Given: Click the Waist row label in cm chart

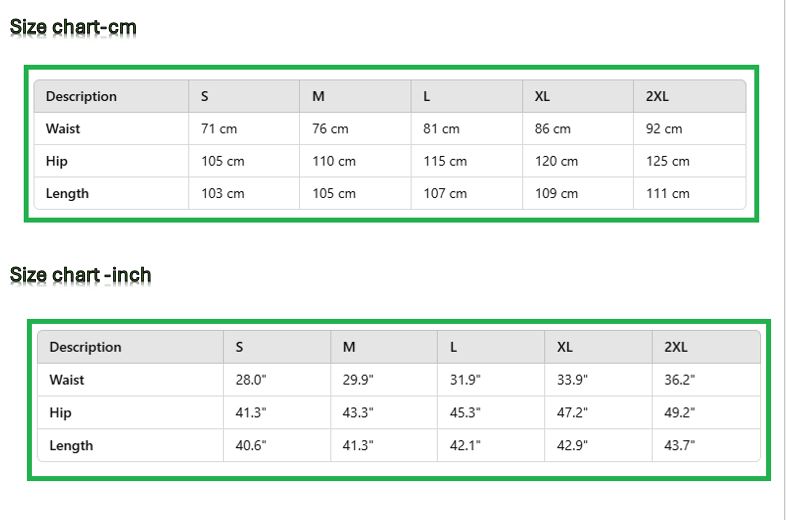Looking at the screenshot, I should click(x=63, y=129).
